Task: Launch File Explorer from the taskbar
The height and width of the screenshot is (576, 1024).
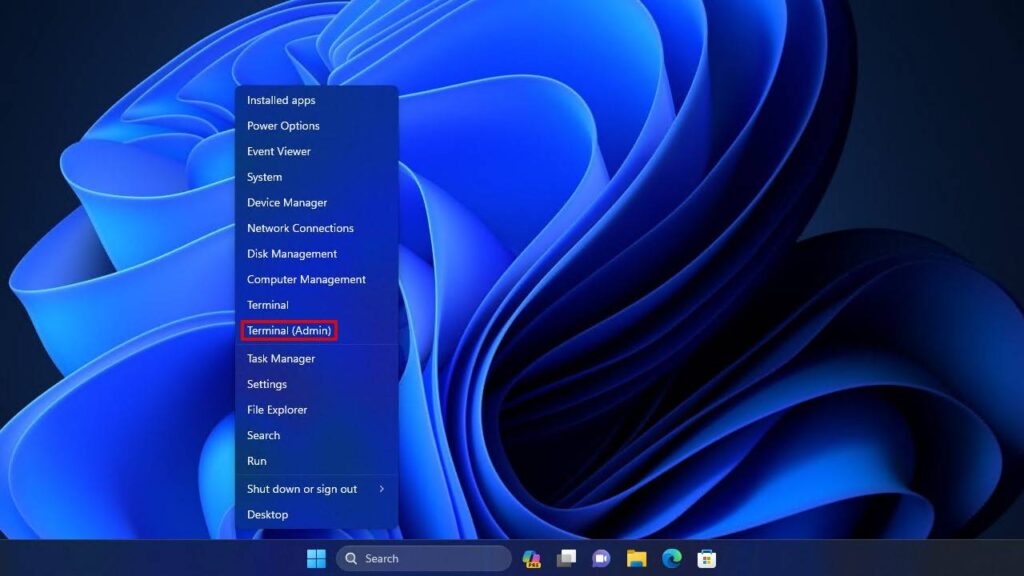Action: pyautogui.click(x=635, y=558)
